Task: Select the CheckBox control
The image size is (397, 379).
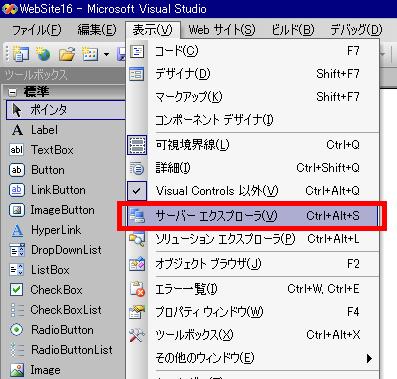Action: (x=66, y=290)
